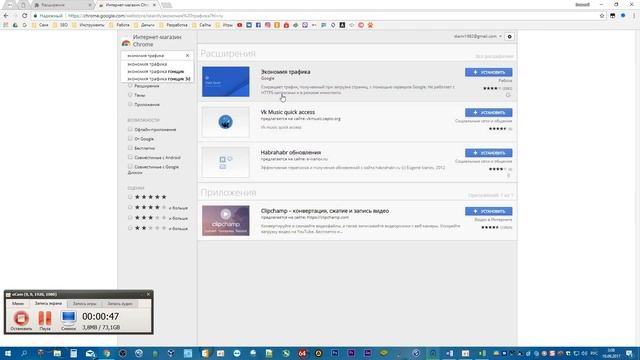The image size is (640, 360).
Task: Enable the От Google checkbox
Action: 130,138
